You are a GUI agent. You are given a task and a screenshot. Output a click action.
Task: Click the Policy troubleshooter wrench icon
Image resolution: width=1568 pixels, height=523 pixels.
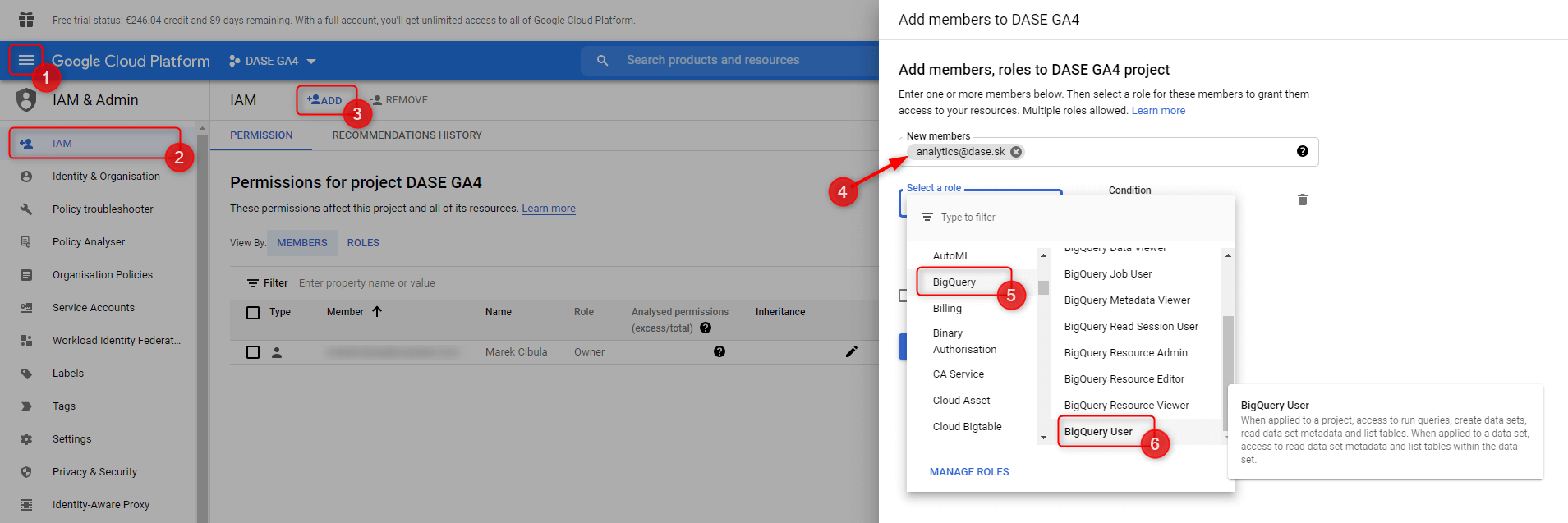point(26,209)
